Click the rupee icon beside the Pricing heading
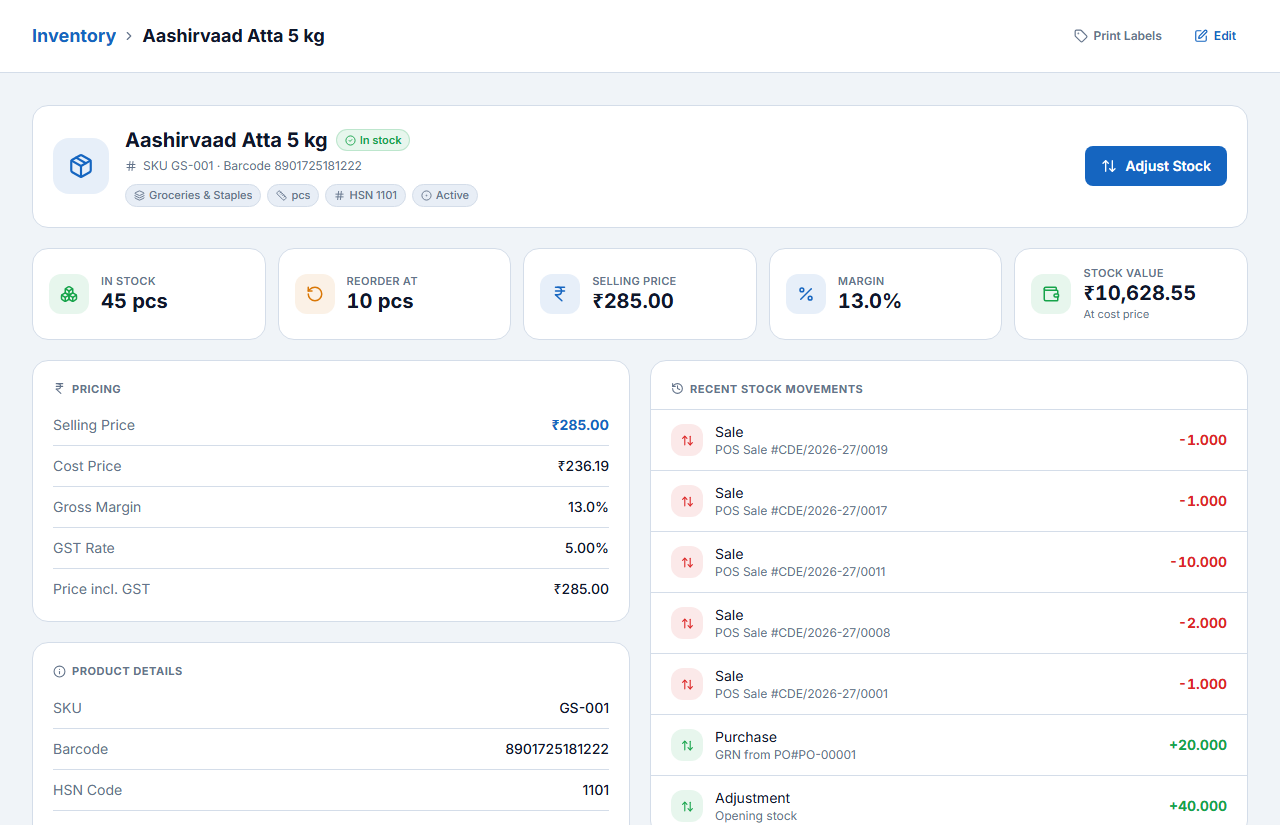Screen dimensions: 1280x825 [x=59, y=389]
